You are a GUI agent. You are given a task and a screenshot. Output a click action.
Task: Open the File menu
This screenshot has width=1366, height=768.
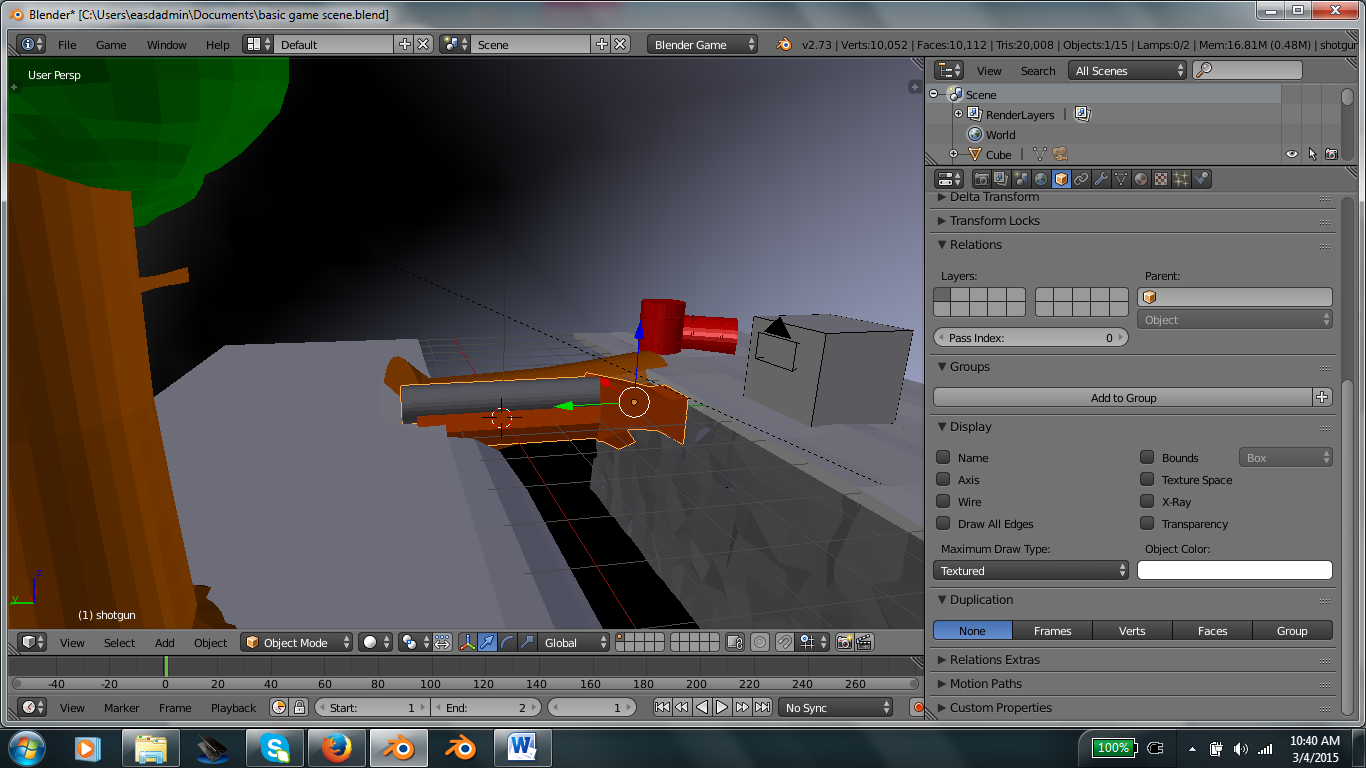[x=67, y=44]
